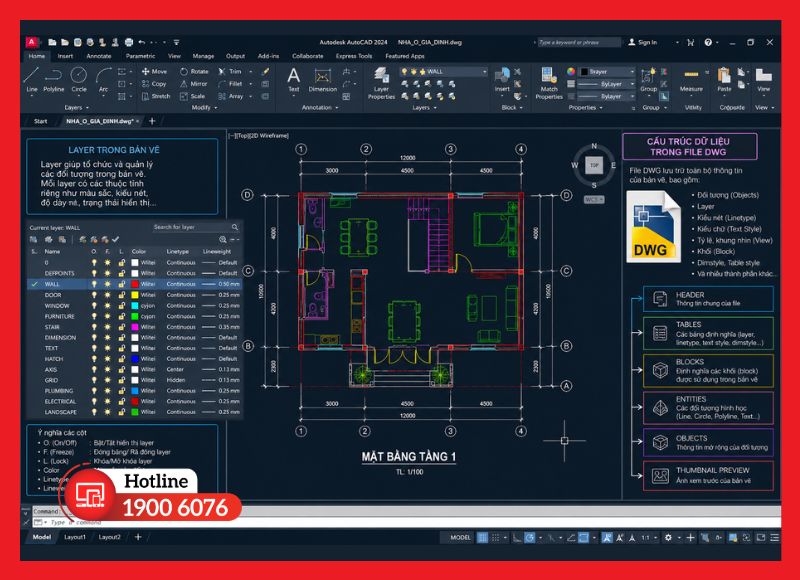
Task: Click the WCS label under ViewCube
Action: pos(594,199)
